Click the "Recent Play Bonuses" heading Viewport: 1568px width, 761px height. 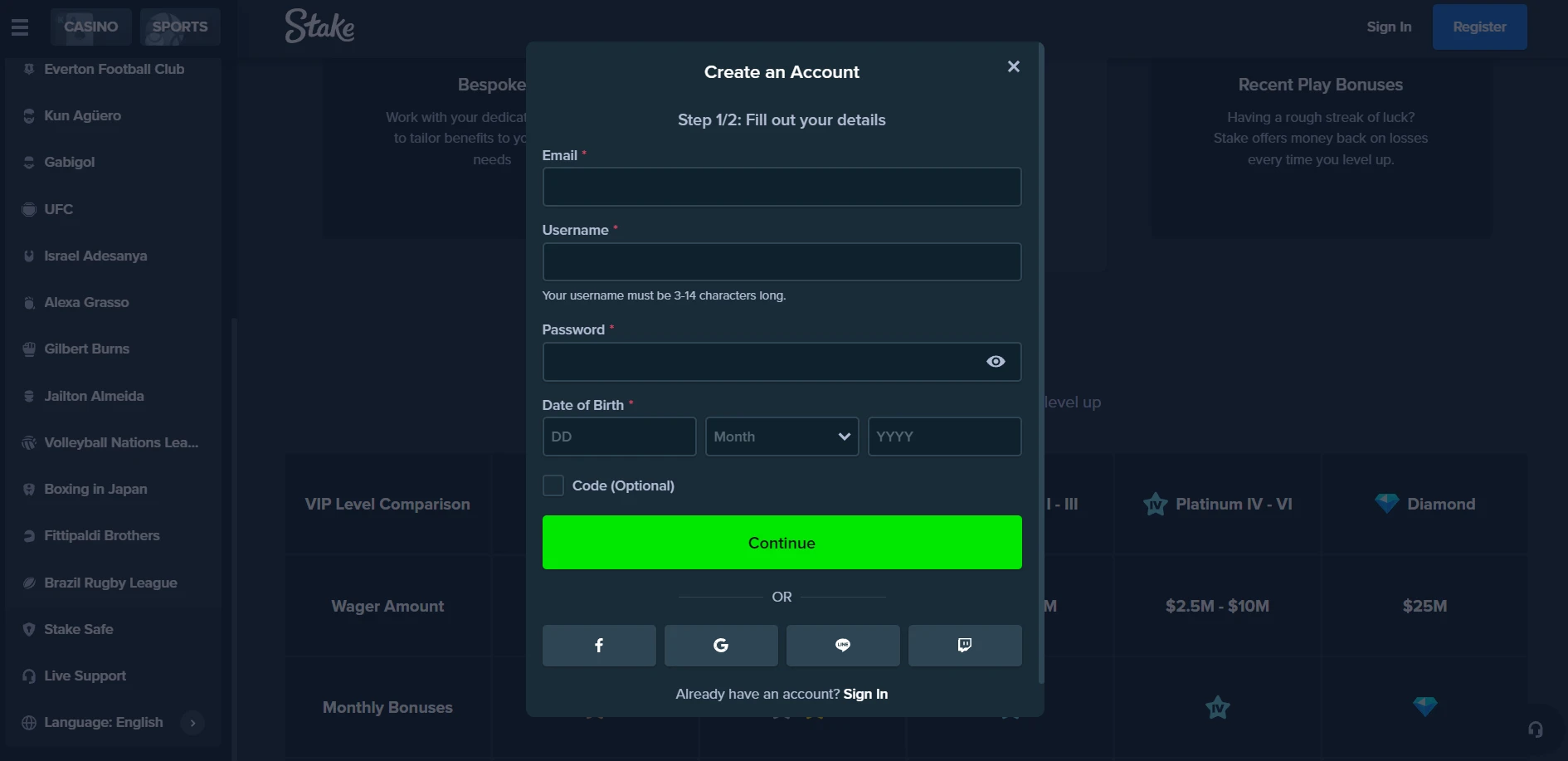click(x=1320, y=85)
